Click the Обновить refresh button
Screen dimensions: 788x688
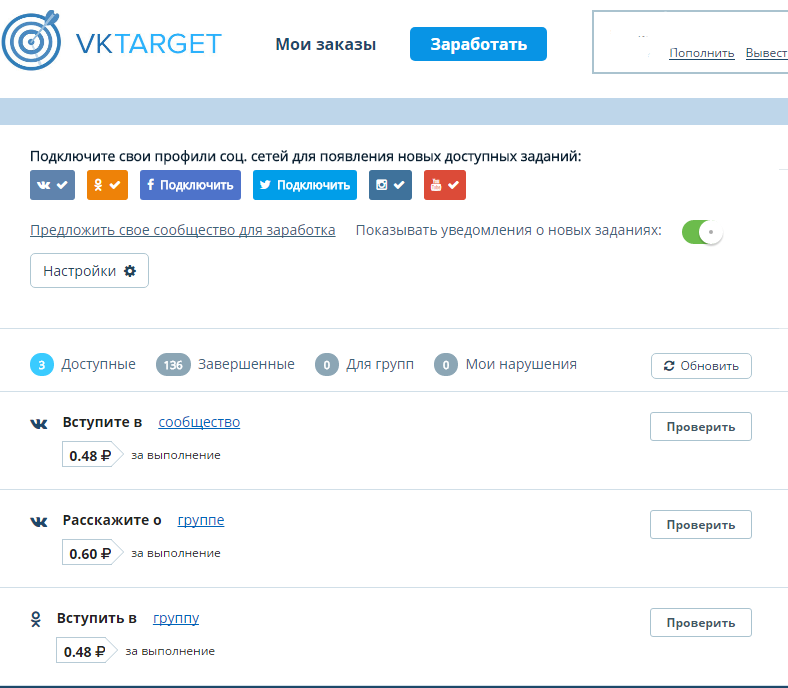(702, 366)
